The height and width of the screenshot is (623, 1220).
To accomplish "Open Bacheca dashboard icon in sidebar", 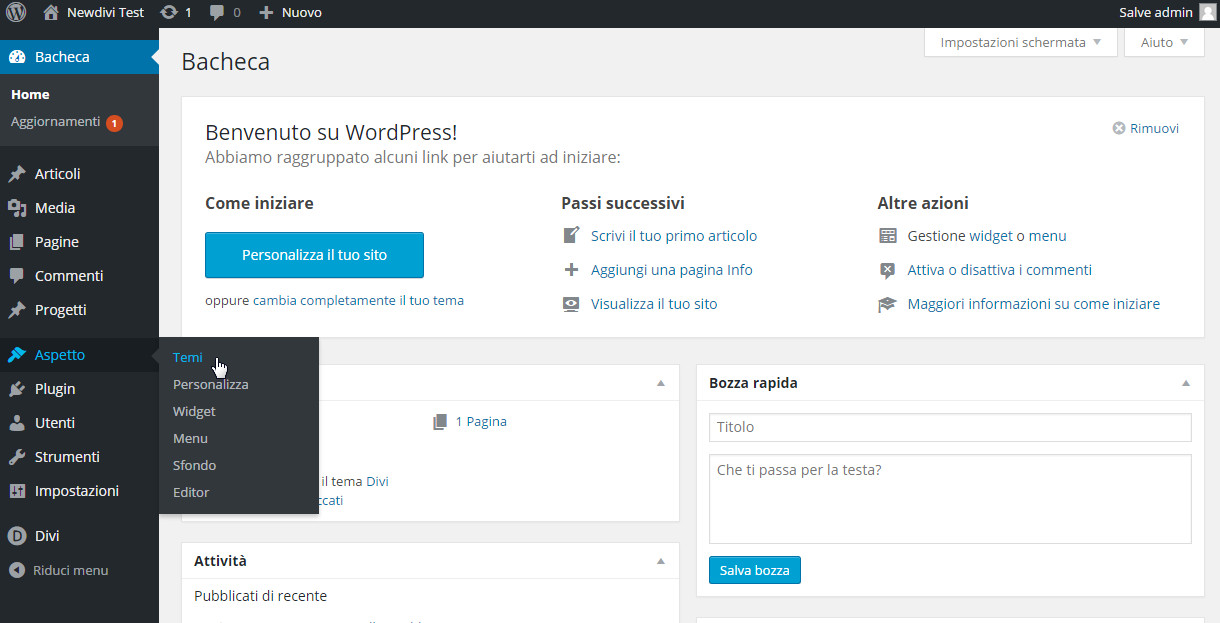I will (x=17, y=57).
